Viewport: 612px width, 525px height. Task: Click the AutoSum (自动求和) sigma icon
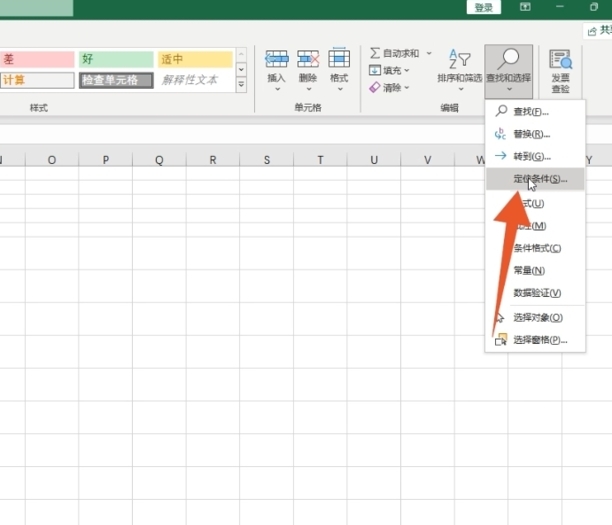point(376,53)
